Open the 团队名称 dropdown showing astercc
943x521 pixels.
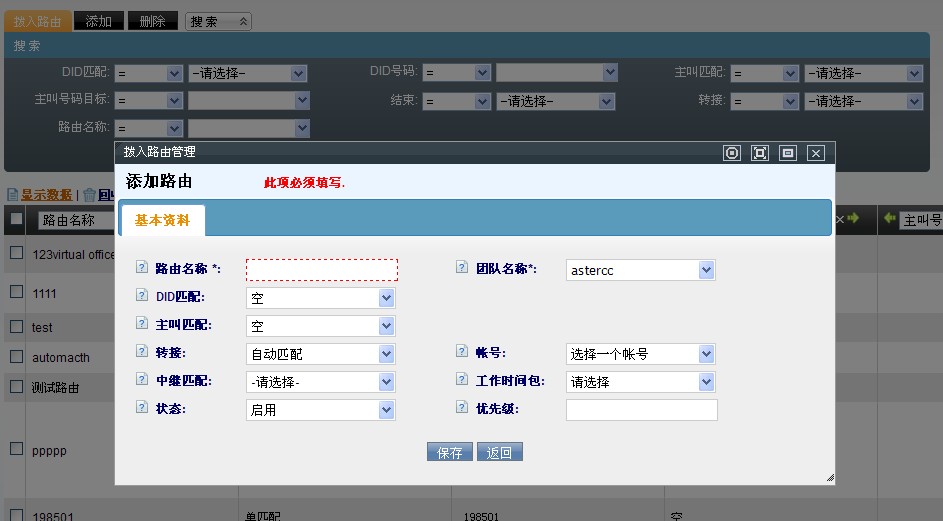(641, 270)
